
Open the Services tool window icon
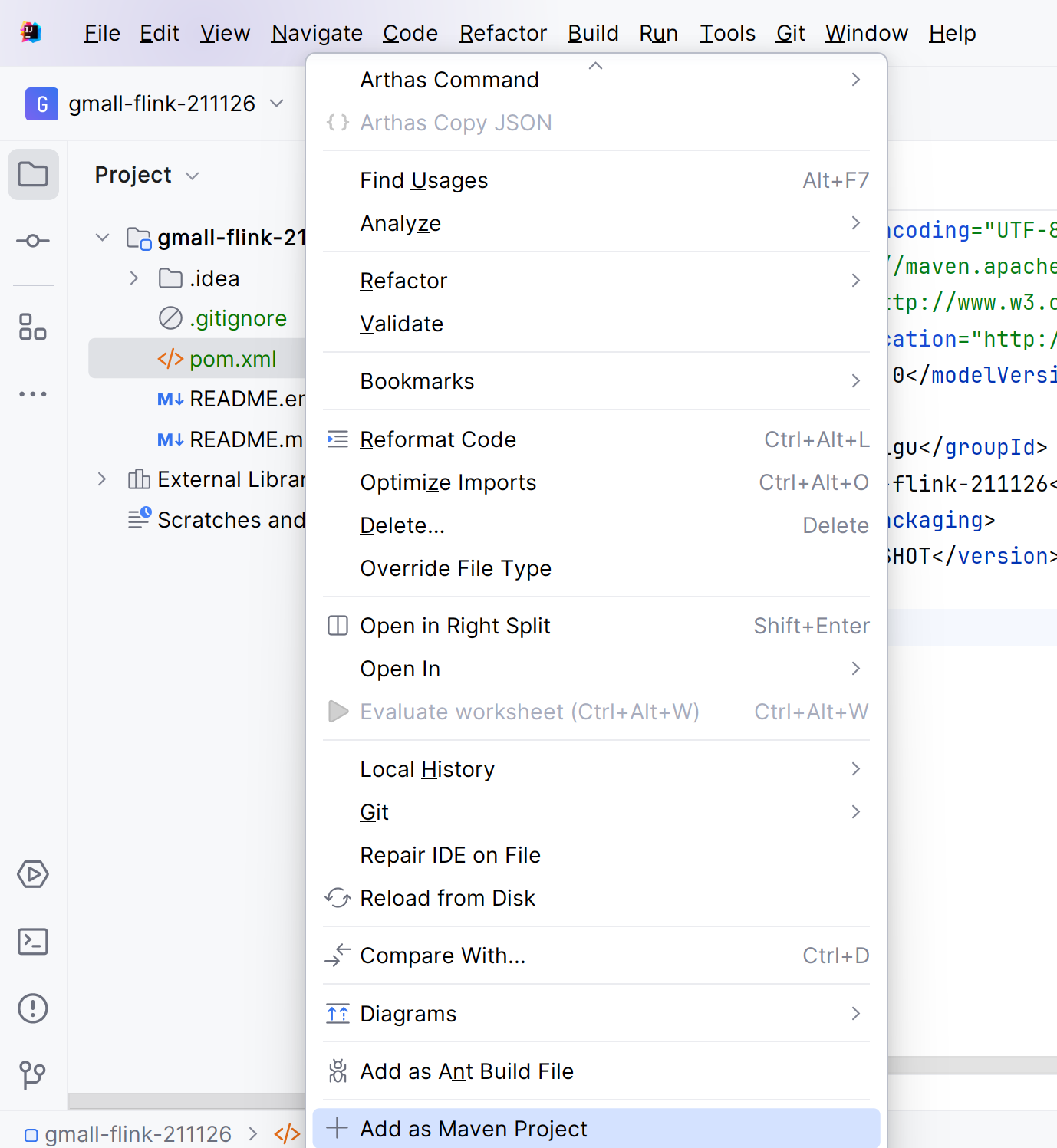33,874
